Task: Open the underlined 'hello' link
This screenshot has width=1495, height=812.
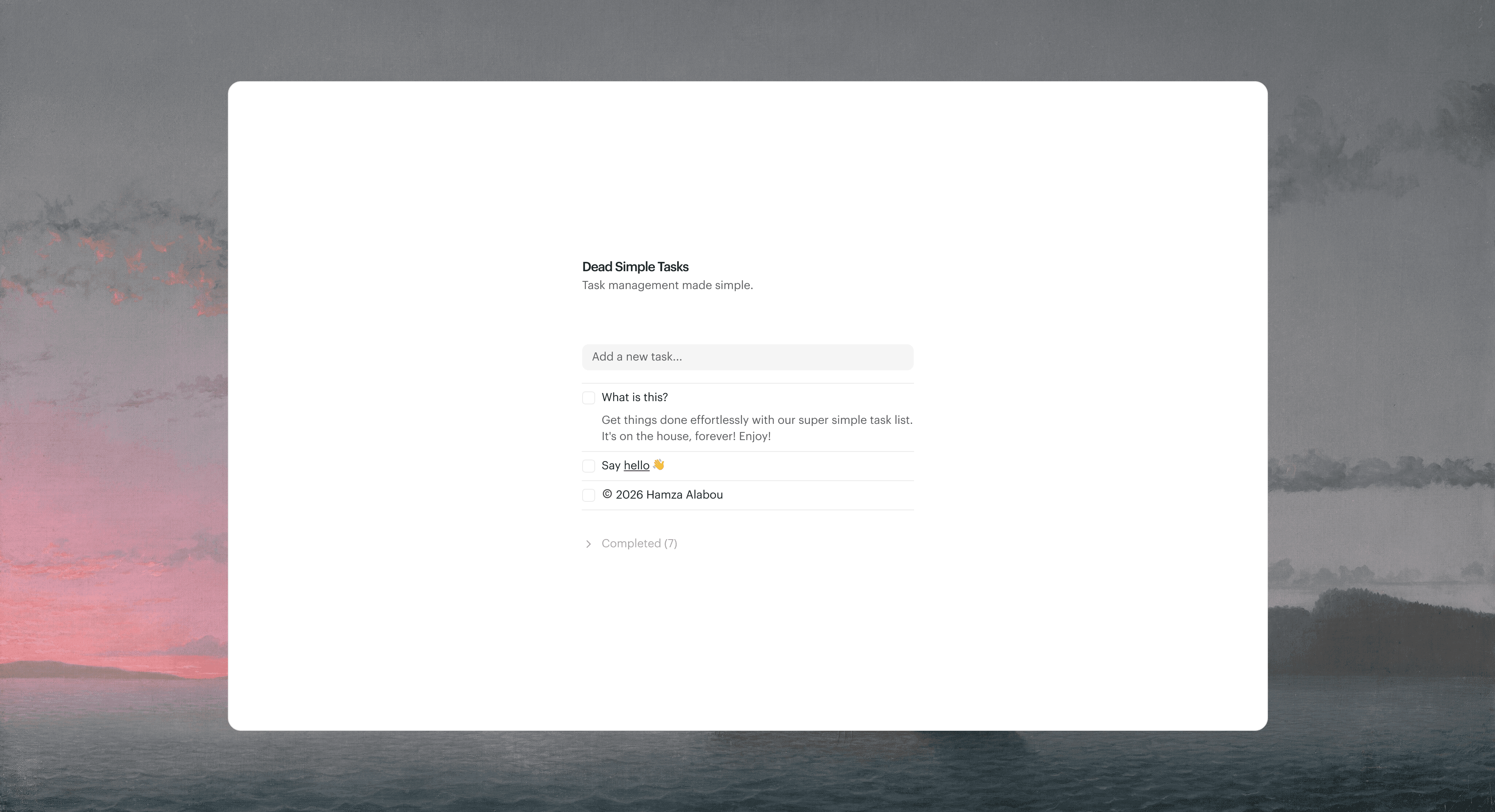Action: click(x=636, y=465)
